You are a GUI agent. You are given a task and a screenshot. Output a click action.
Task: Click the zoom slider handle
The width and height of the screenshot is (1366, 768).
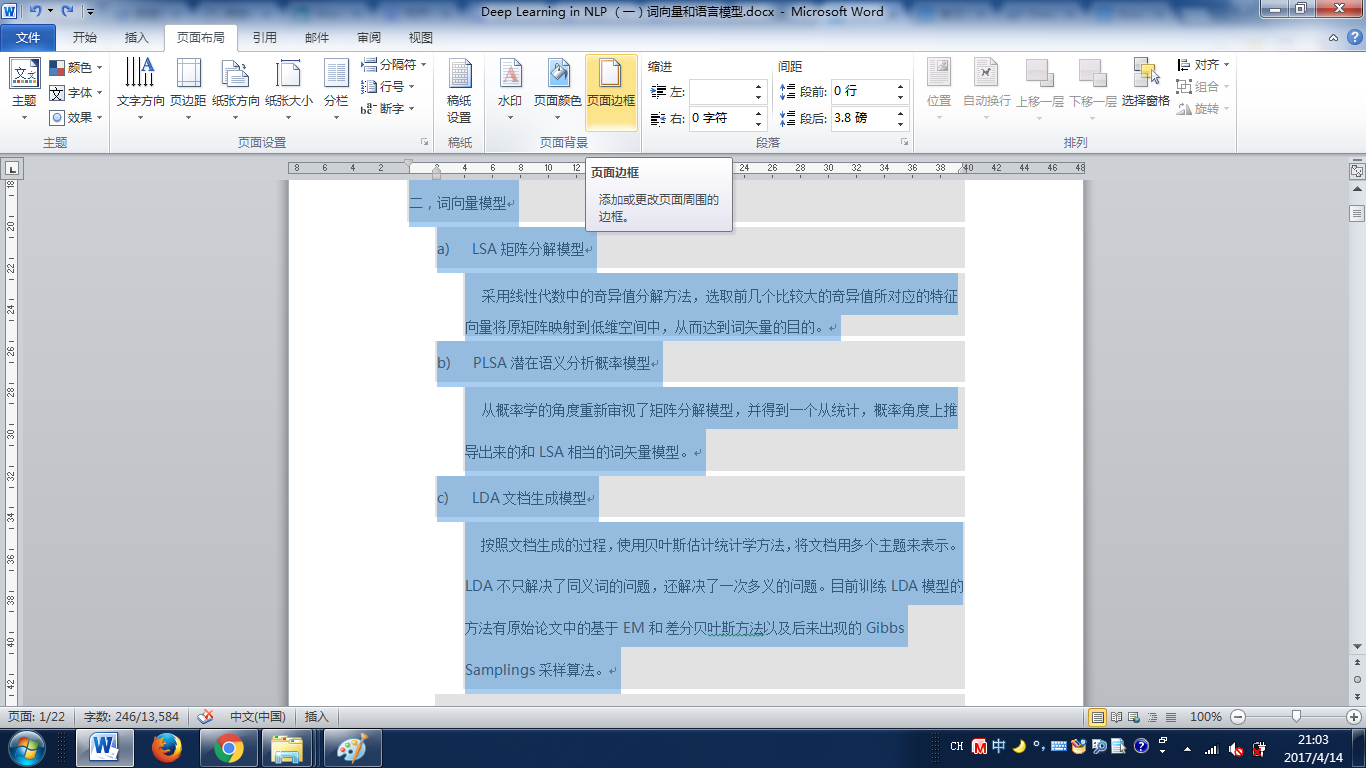point(1296,717)
